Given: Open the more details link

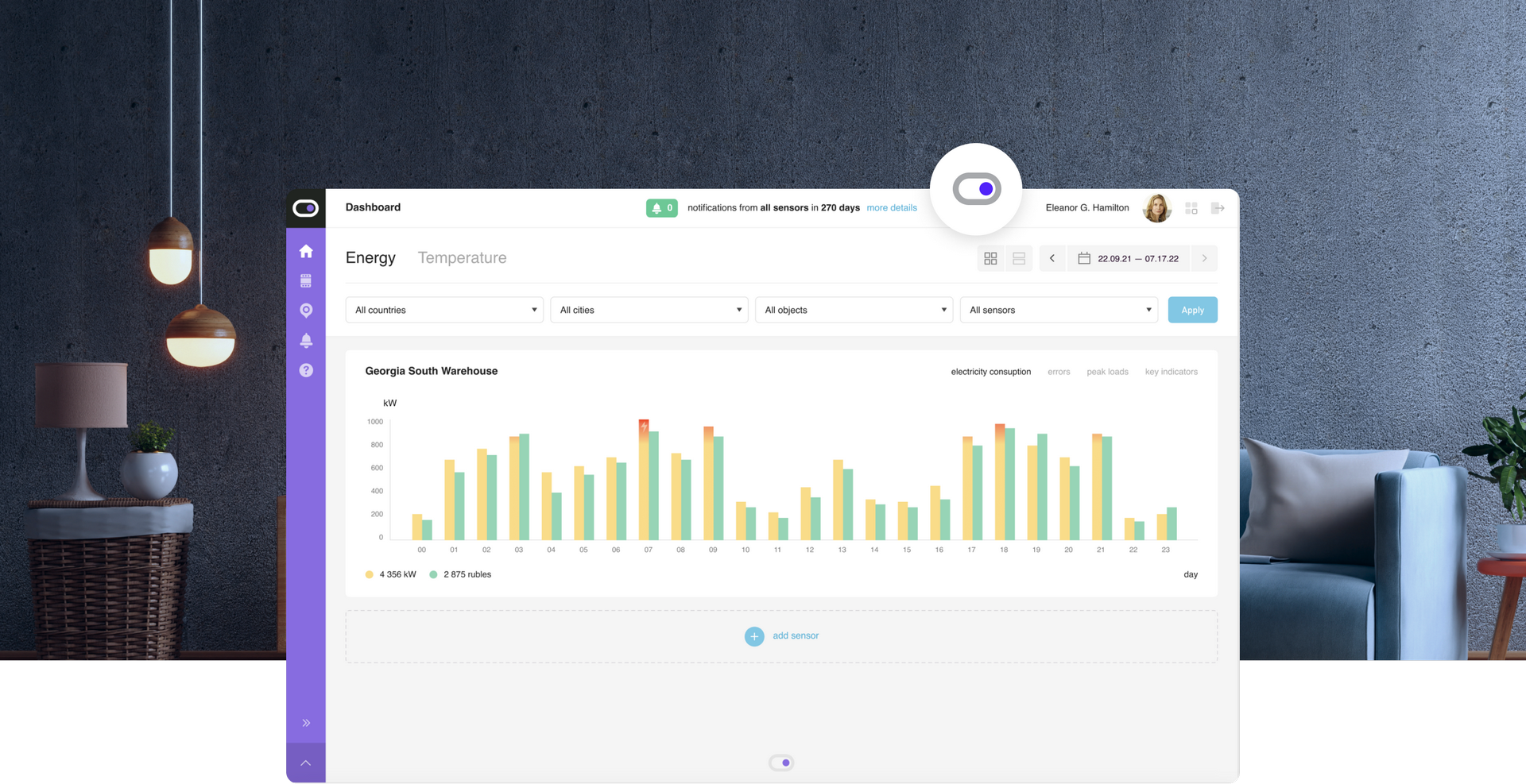Looking at the screenshot, I should coord(892,208).
